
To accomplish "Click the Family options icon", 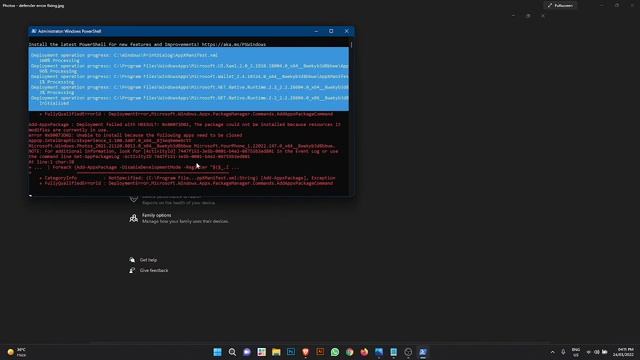I will pos(133,218).
